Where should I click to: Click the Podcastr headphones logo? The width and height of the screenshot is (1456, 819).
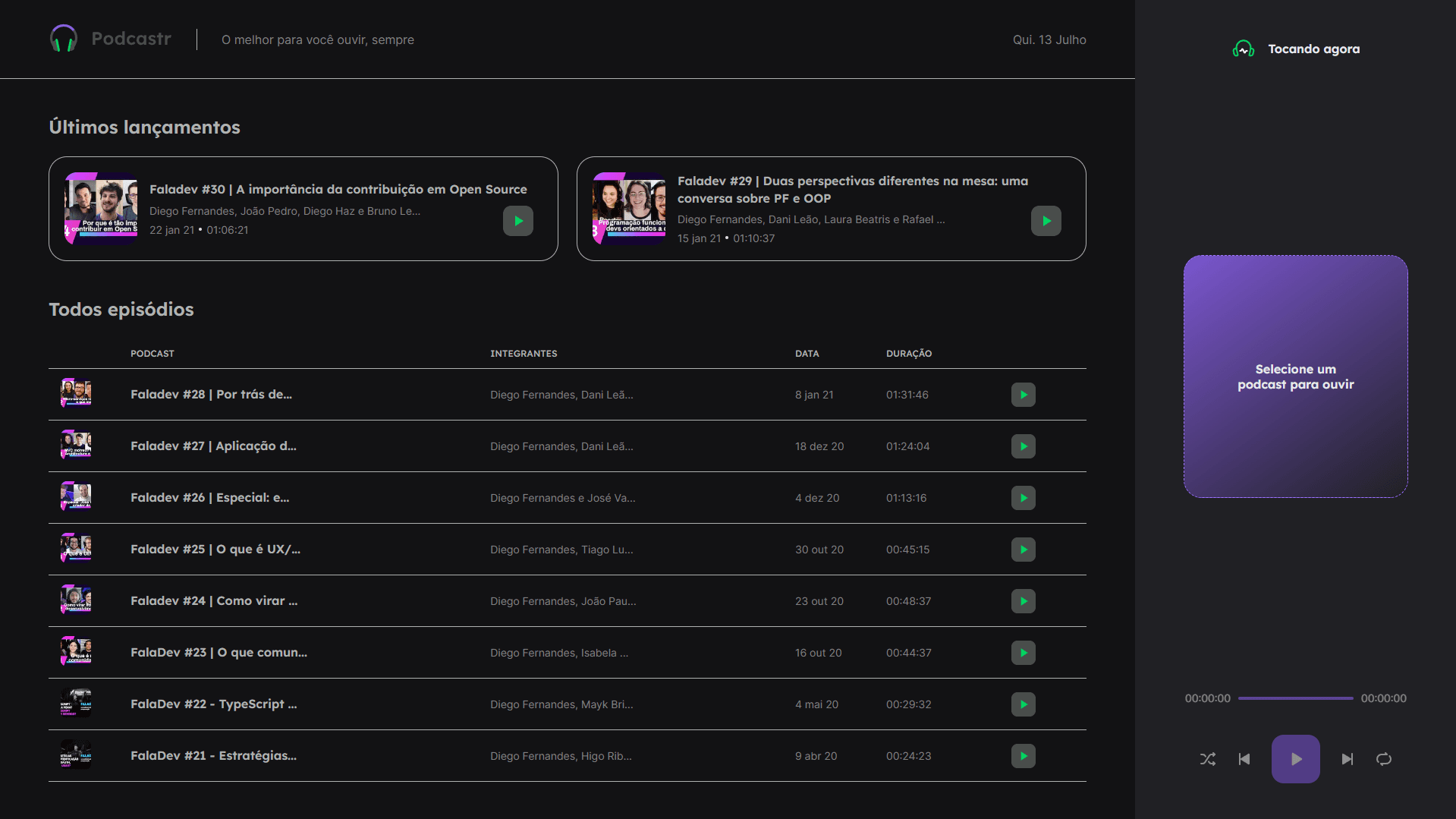pos(64,39)
